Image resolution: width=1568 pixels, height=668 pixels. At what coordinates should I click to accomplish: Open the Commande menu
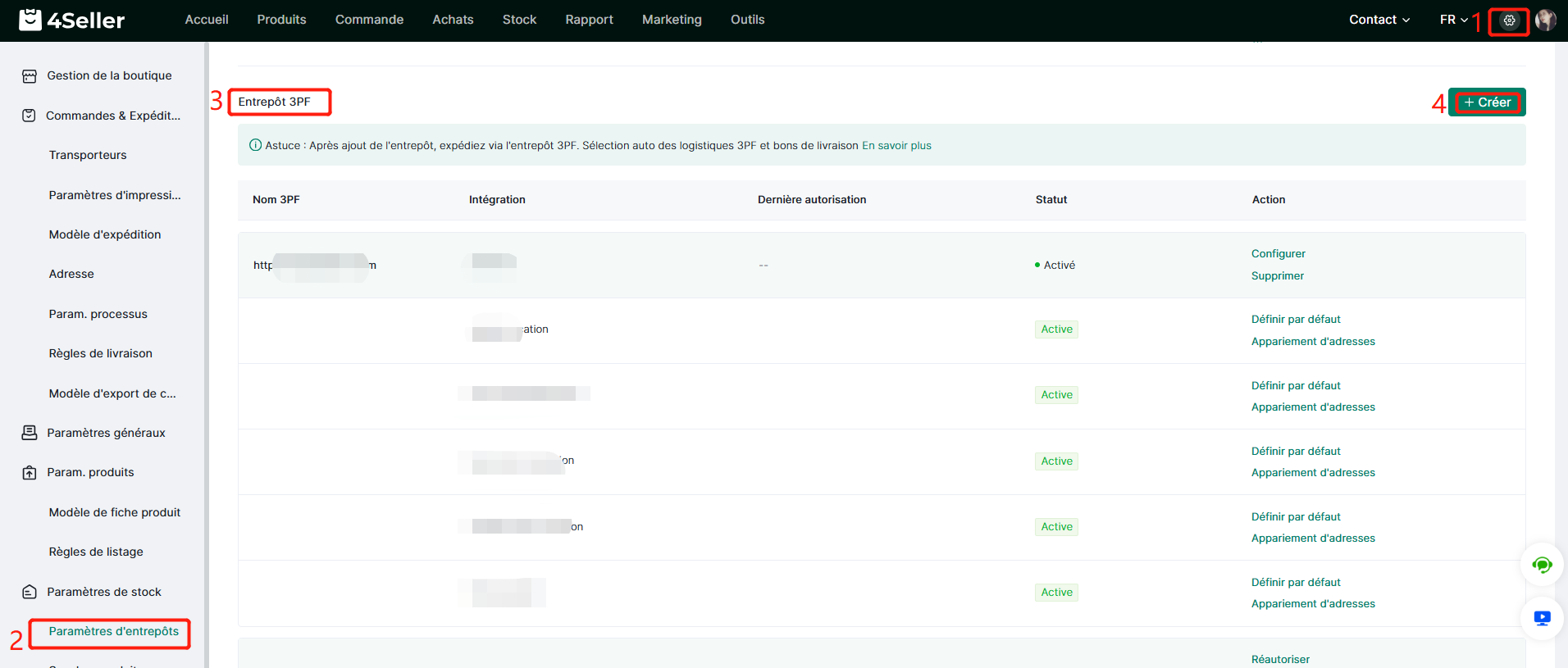(369, 20)
